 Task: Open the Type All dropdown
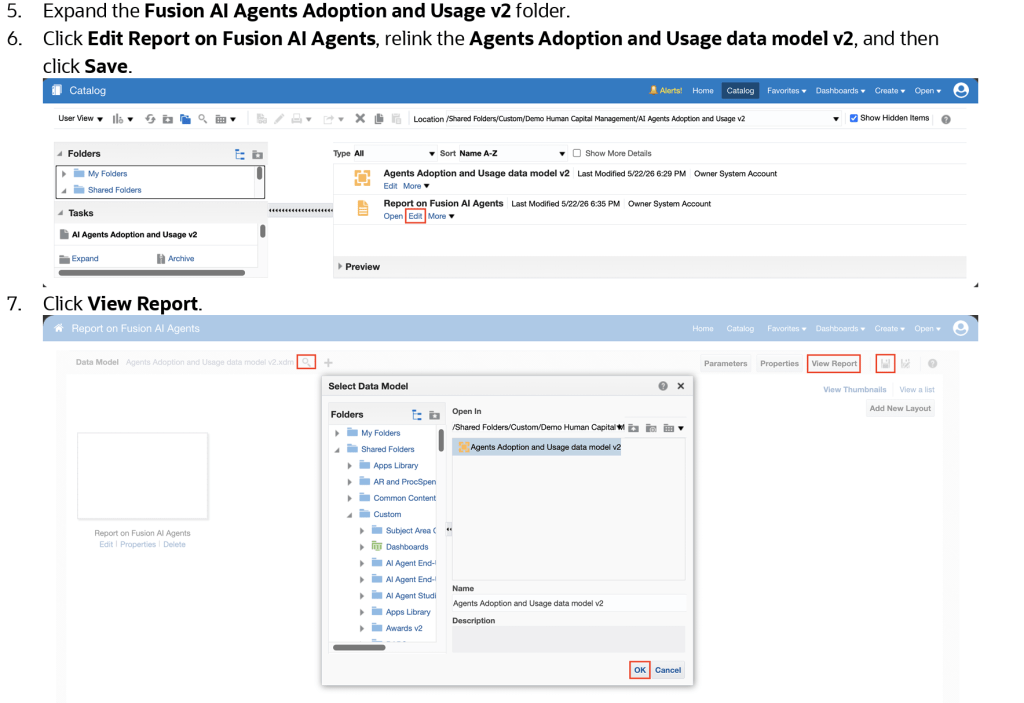[x=394, y=153]
